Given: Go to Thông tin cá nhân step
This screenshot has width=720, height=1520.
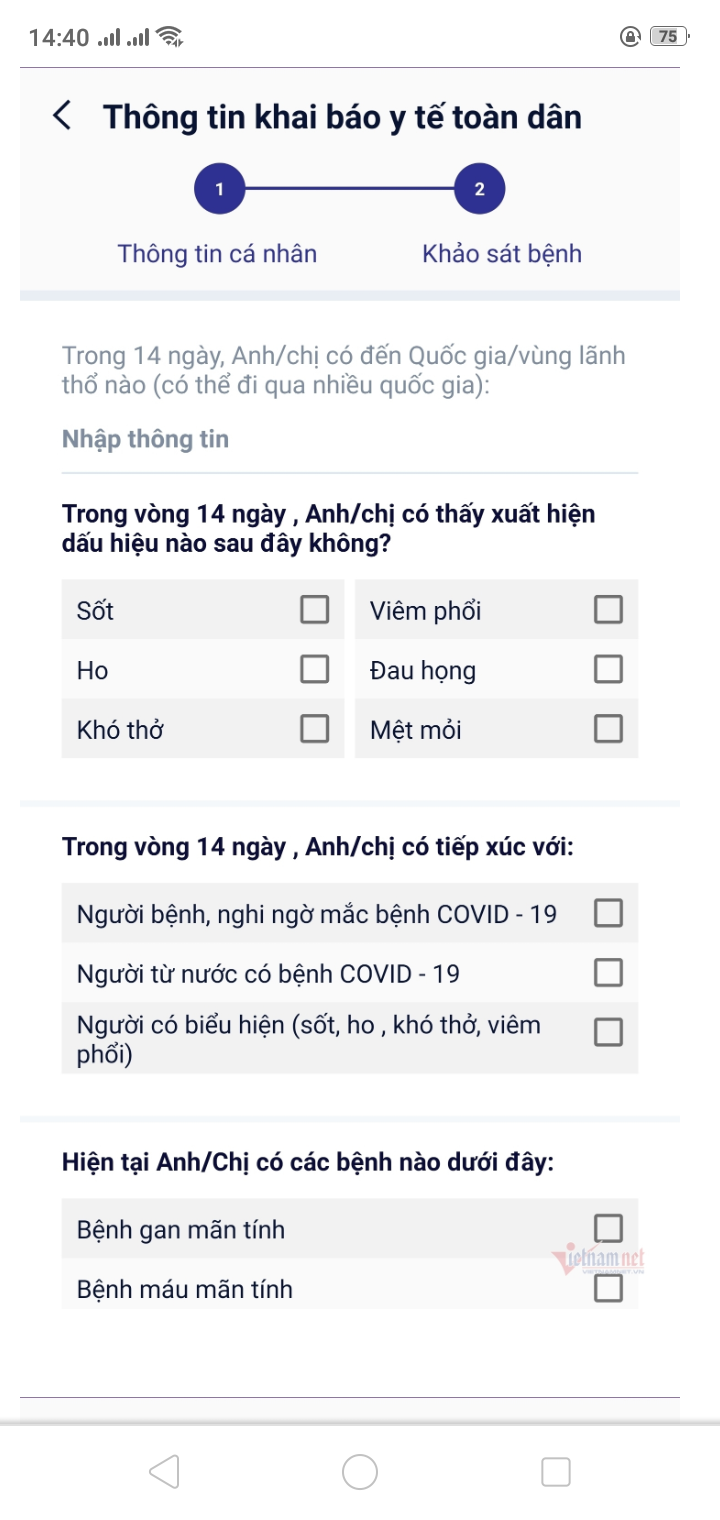Looking at the screenshot, I should tap(217, 253).
